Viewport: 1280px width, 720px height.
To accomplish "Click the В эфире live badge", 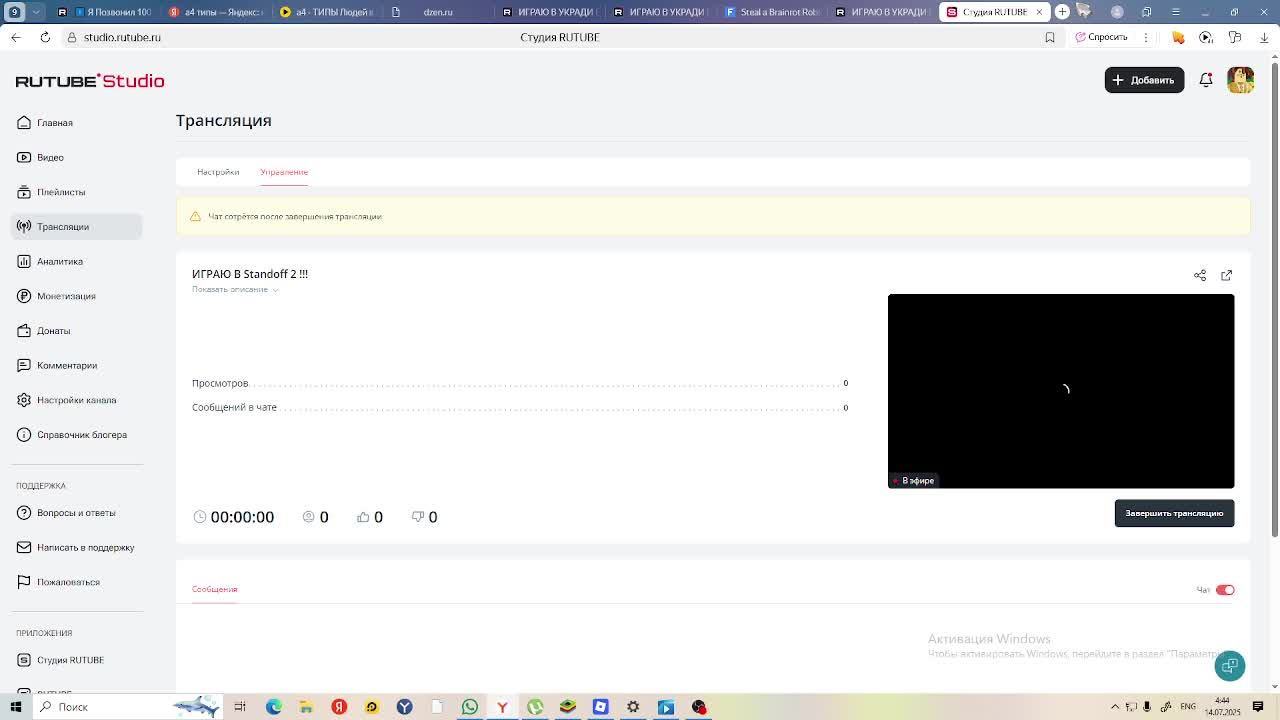I will (x=913, y=481).
